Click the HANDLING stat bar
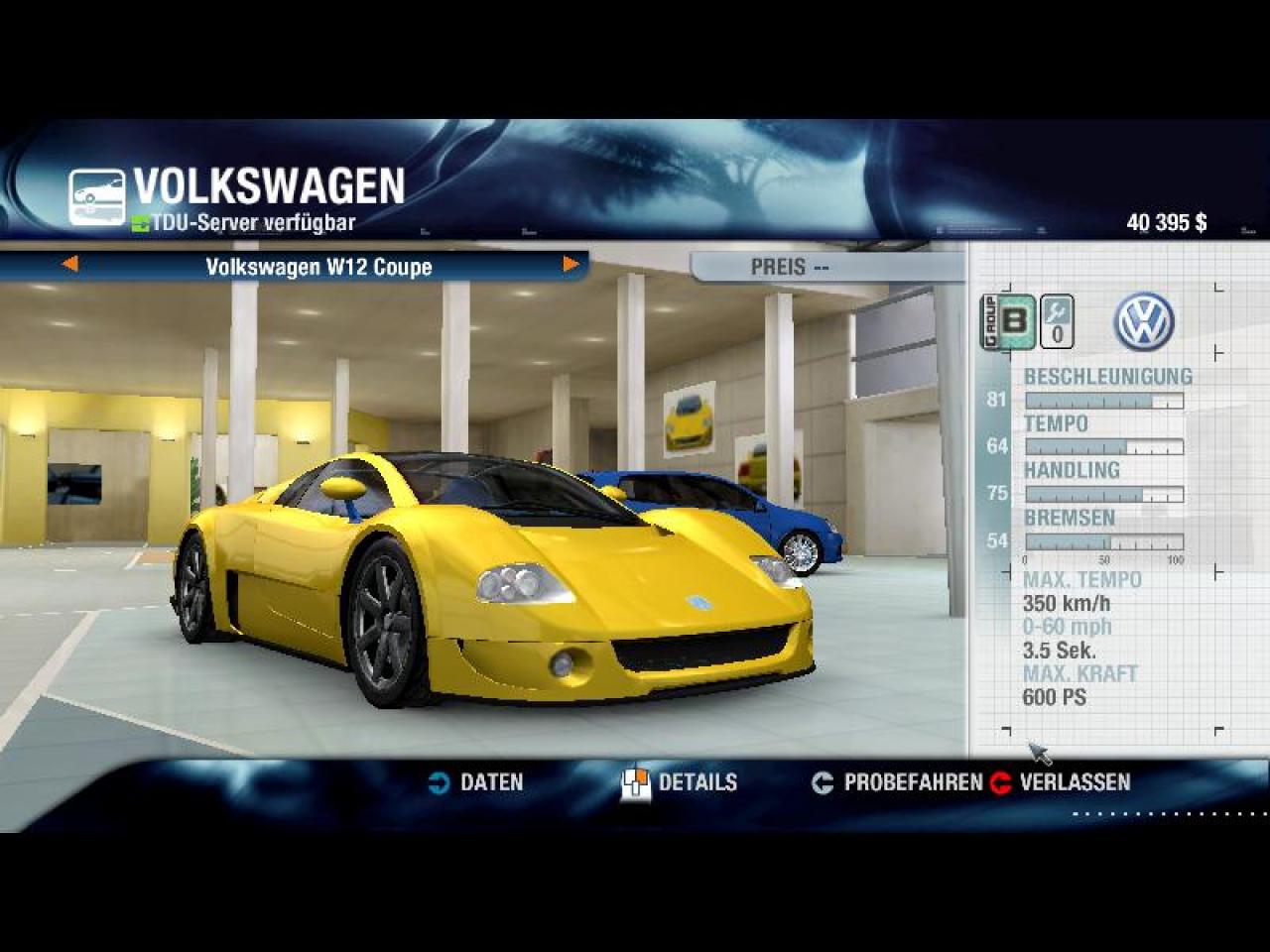 click(1104, 494)
